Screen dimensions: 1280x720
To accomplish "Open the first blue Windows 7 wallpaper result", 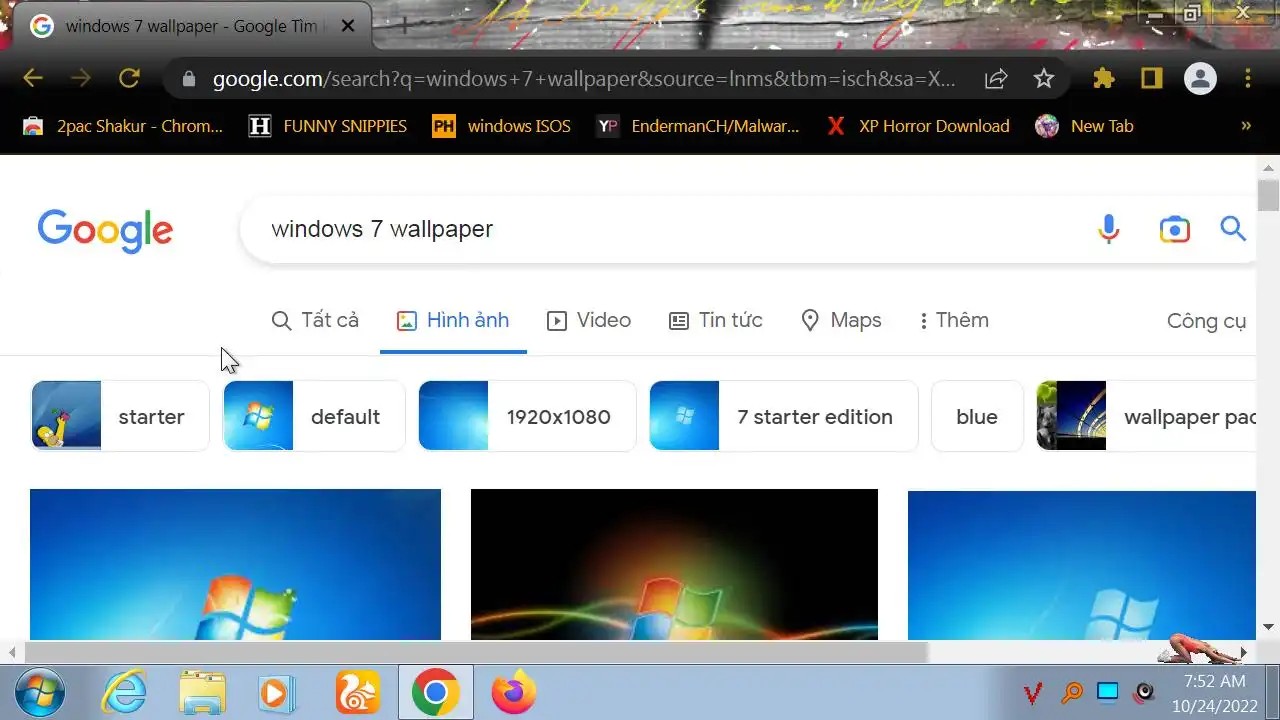I will [x=235, y=564].
